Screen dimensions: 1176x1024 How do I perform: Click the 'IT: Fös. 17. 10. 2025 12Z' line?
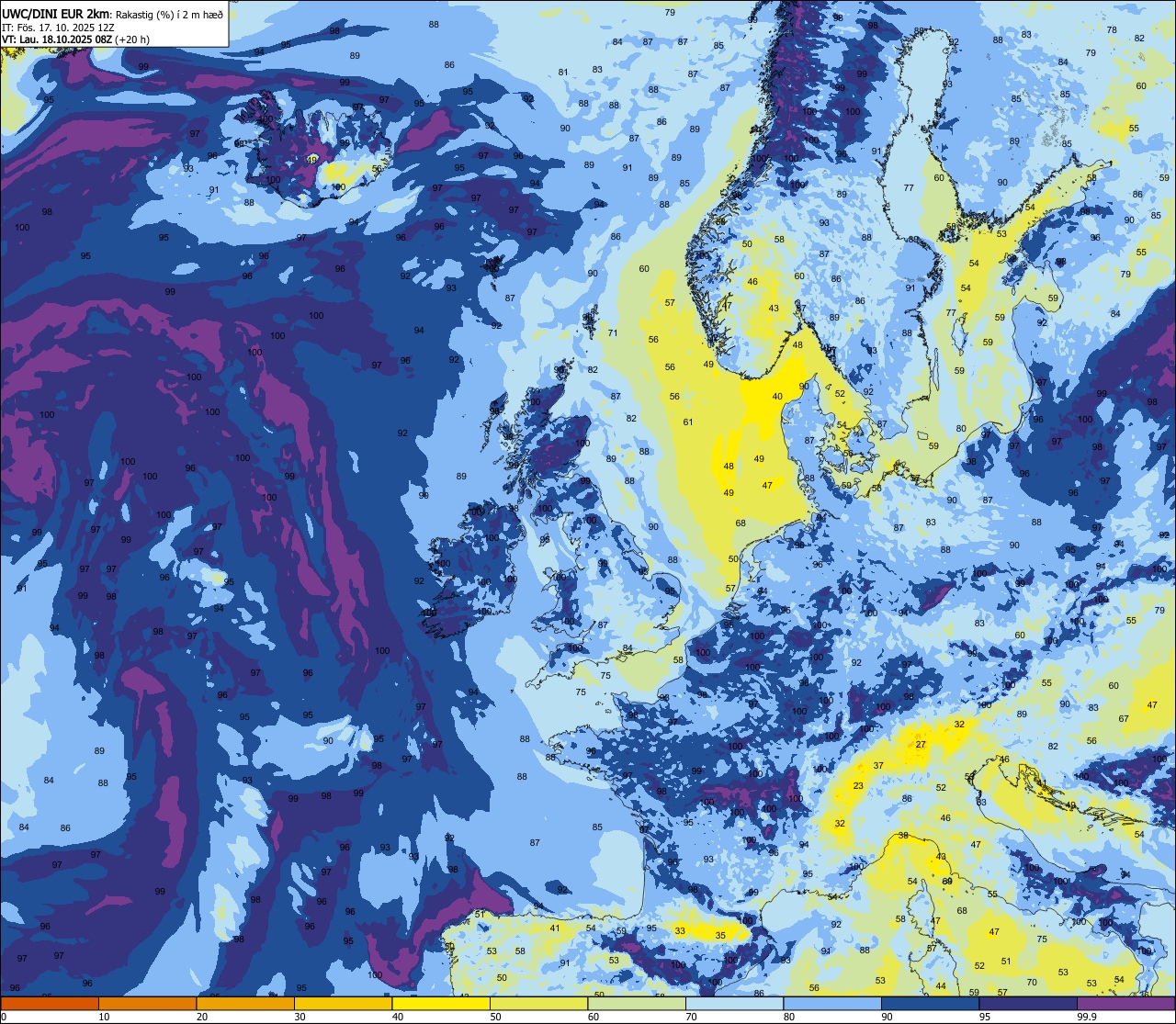click(x=58, y=28)
